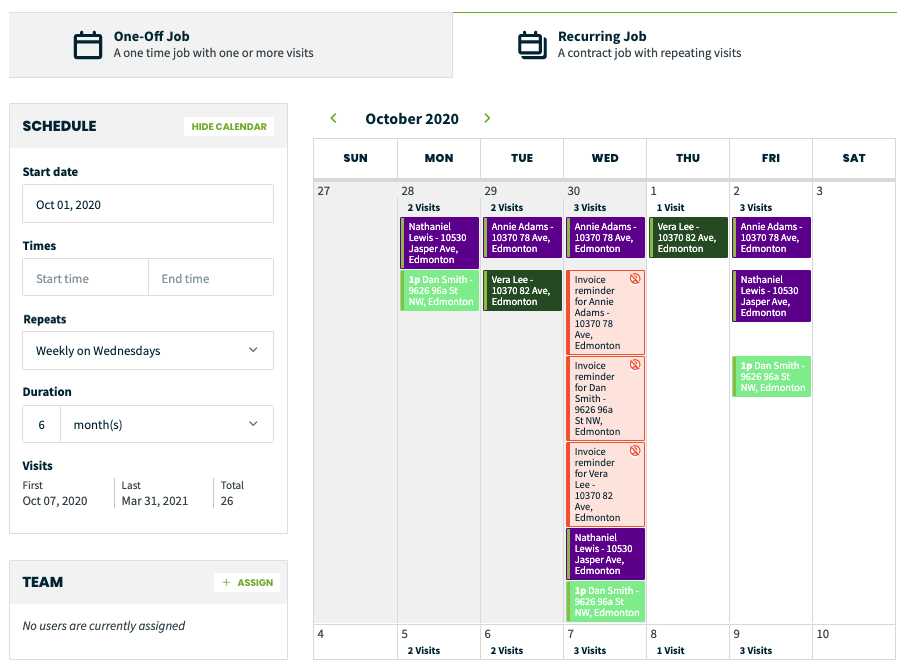Image resolution: width=912 pixels, height=667 pixels.
Task: Click the SUN column header
Action: coord(355,158)
